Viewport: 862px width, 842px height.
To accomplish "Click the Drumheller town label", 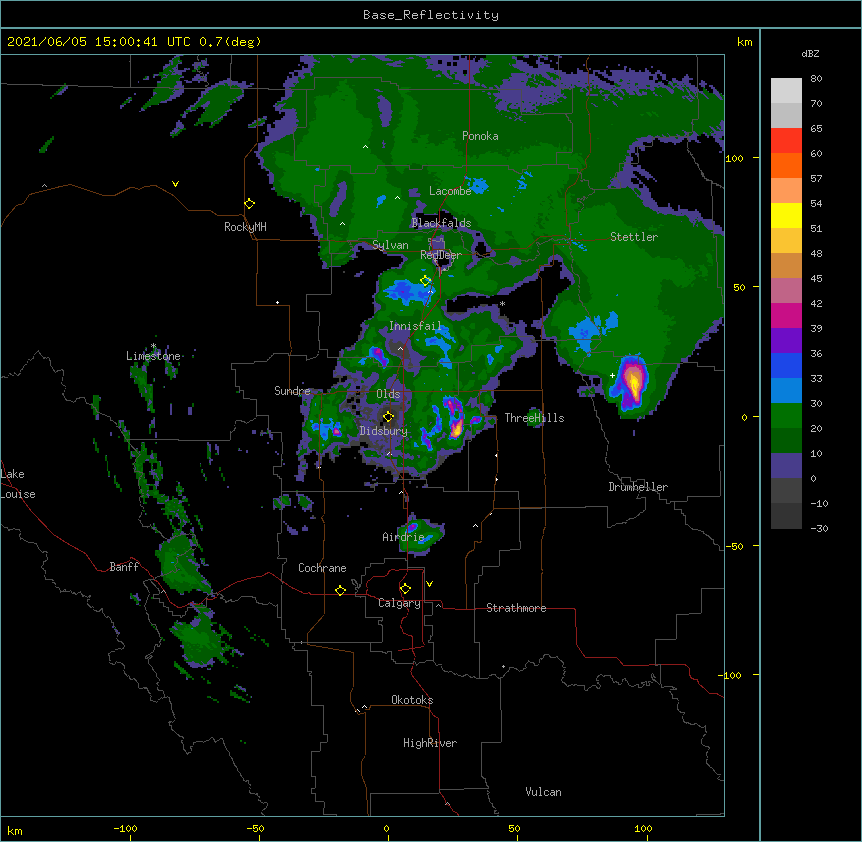I will coord(638,487).
